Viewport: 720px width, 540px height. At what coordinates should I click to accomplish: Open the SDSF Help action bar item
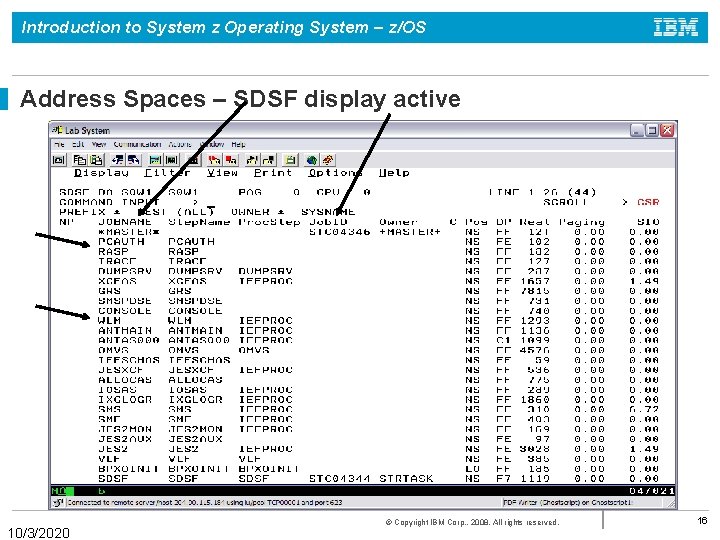click(394, 173)
